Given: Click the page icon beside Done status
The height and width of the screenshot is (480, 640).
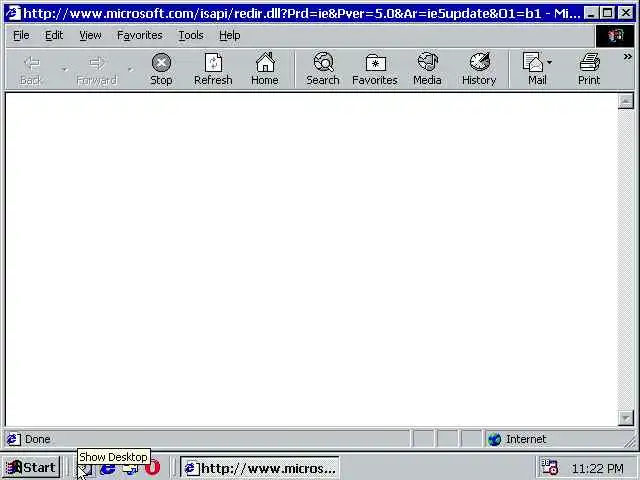Looking at the screenshot, I should coord(13,440).
